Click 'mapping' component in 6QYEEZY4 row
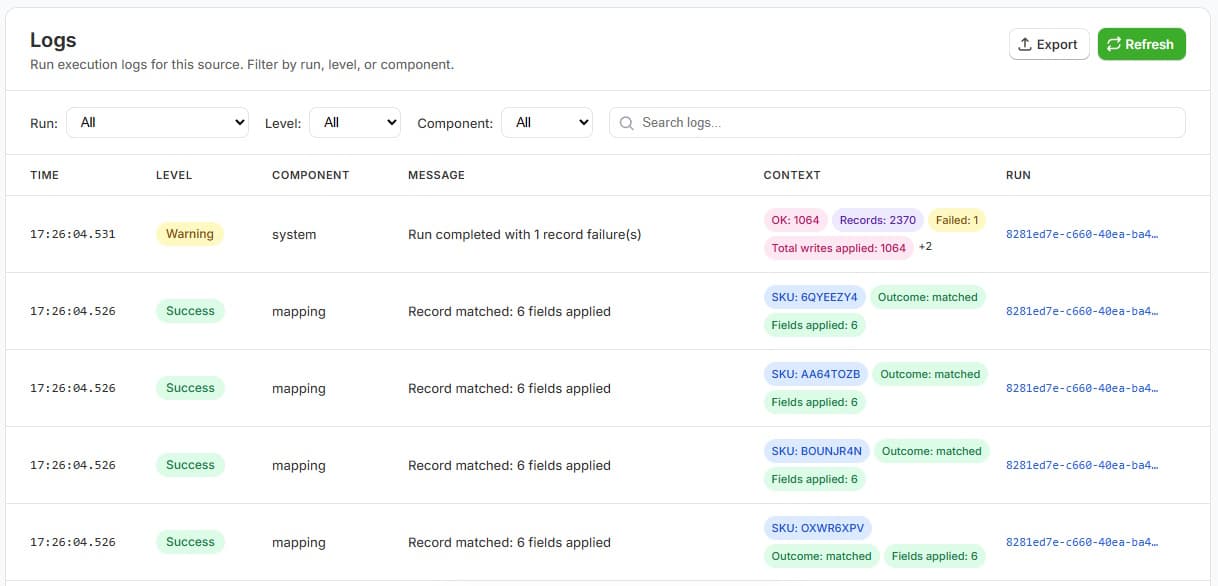Screen dimensions: 1218x586 [299, 311]
